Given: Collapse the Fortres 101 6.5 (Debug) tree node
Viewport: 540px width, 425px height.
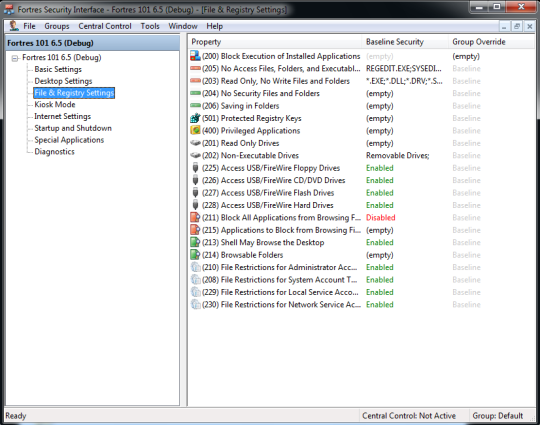Looking at the screenshot, I should [x=14, y=58].
